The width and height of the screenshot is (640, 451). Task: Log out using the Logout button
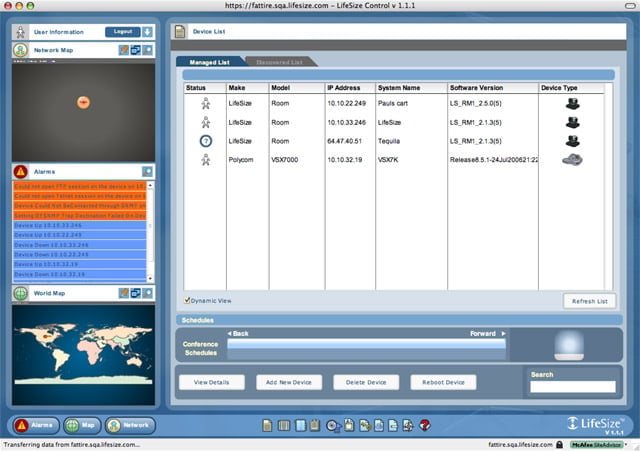pos(123,32)
